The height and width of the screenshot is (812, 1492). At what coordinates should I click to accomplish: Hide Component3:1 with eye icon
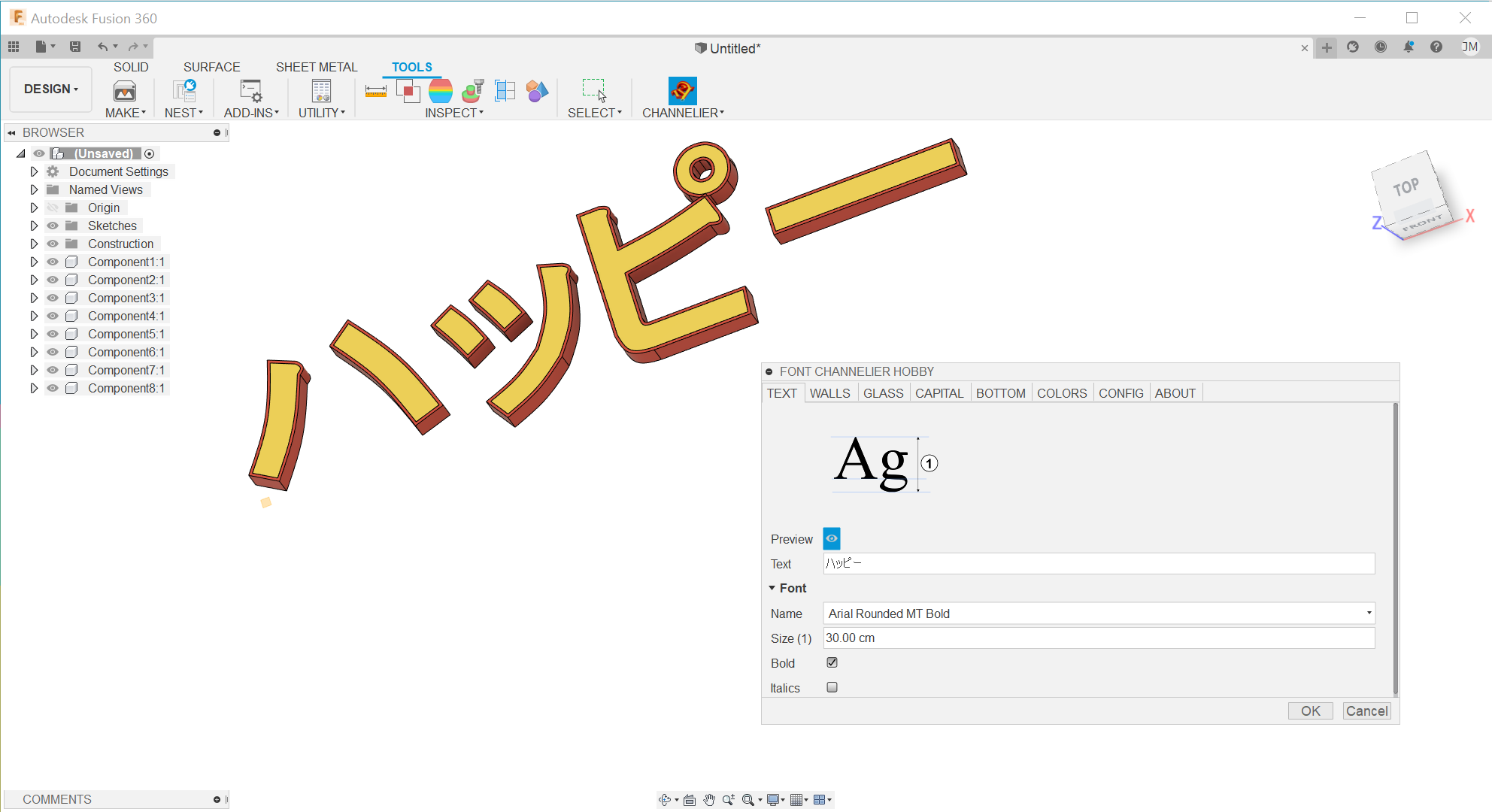[x=53, y=298]
